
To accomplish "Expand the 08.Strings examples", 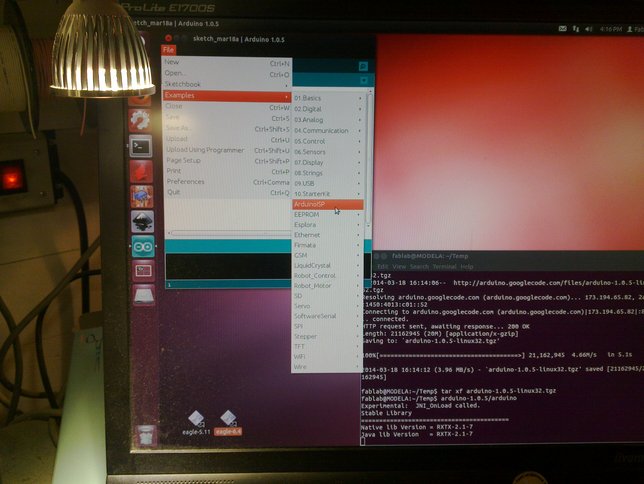I will pos(328,173).
